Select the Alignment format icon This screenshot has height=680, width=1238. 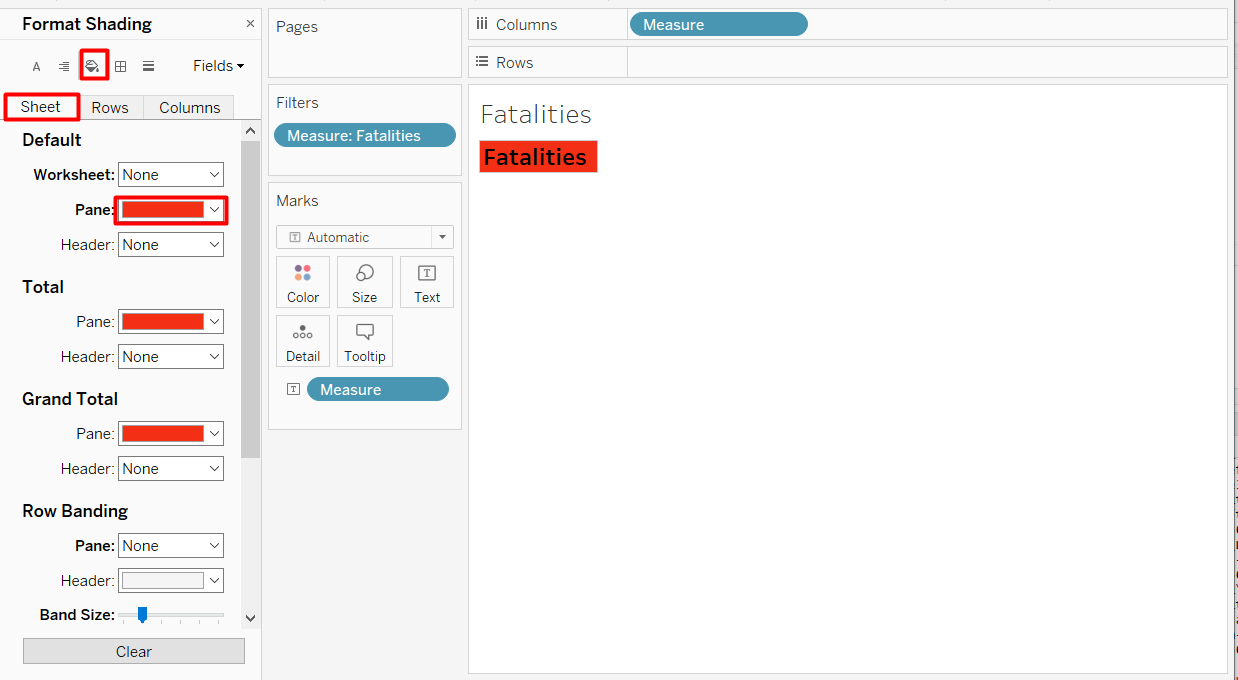tap(64, 67)
